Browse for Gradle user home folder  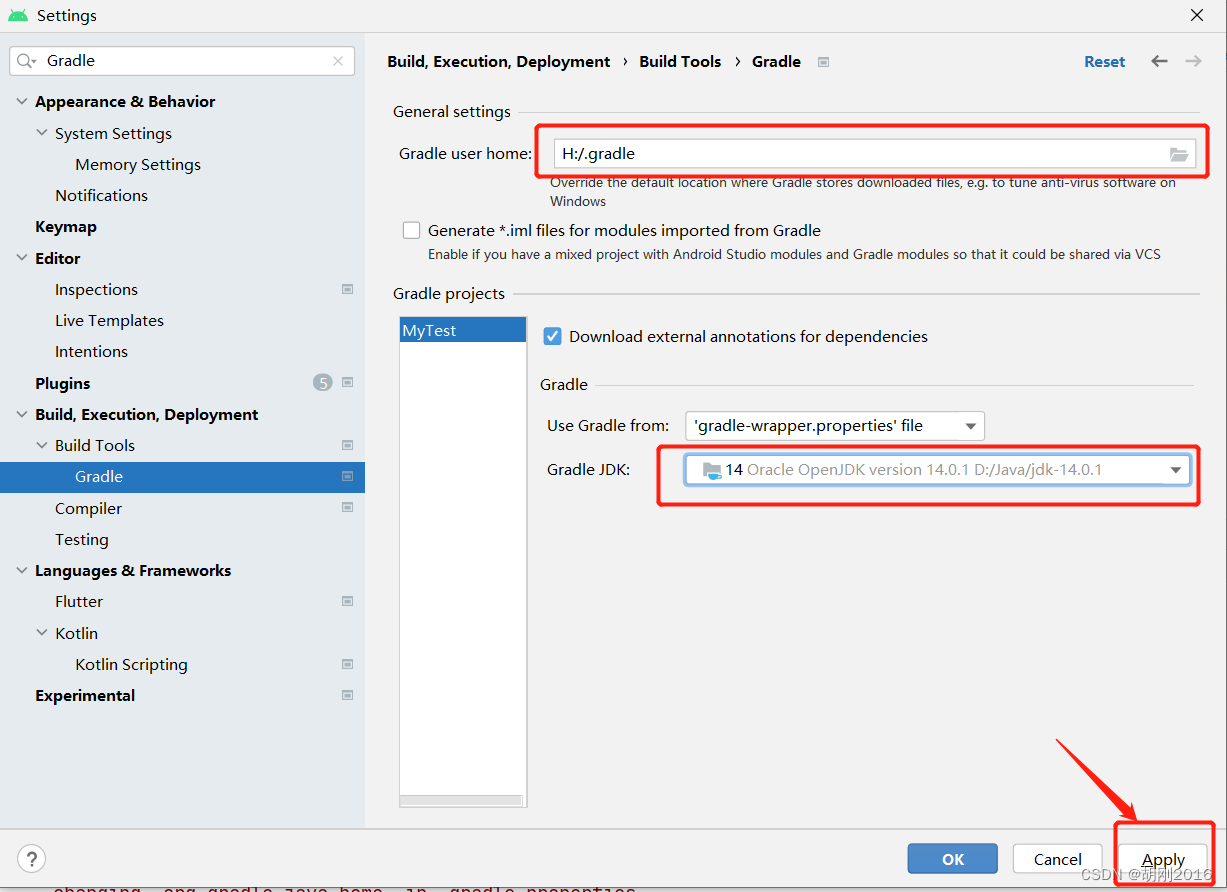click(x=1179, y=154)
